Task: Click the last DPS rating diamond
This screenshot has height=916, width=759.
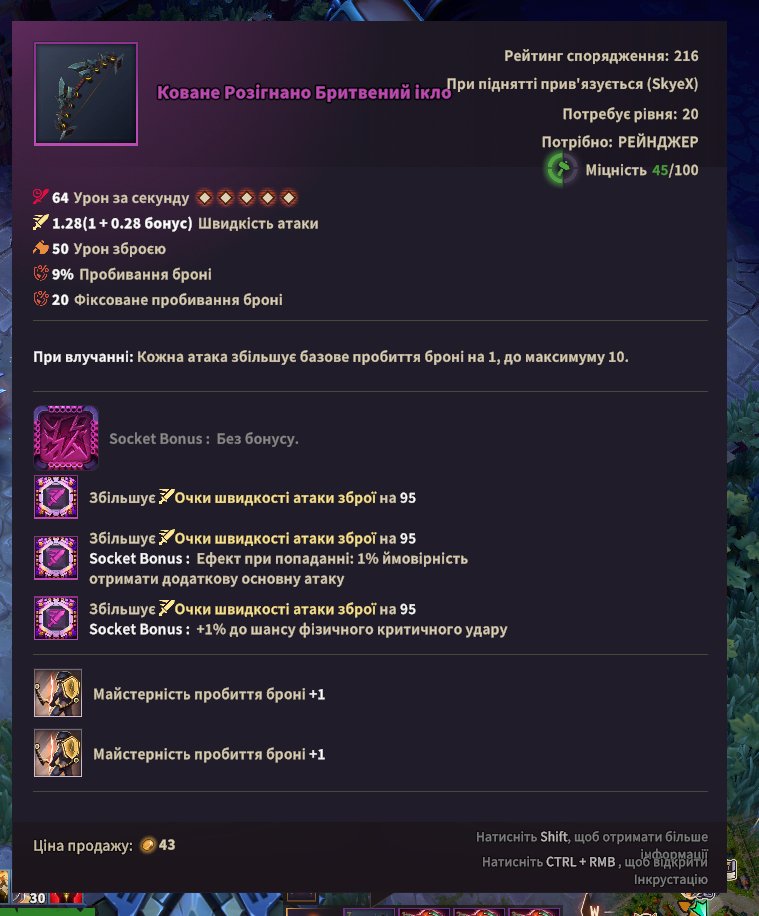Action: pos(289,198)
